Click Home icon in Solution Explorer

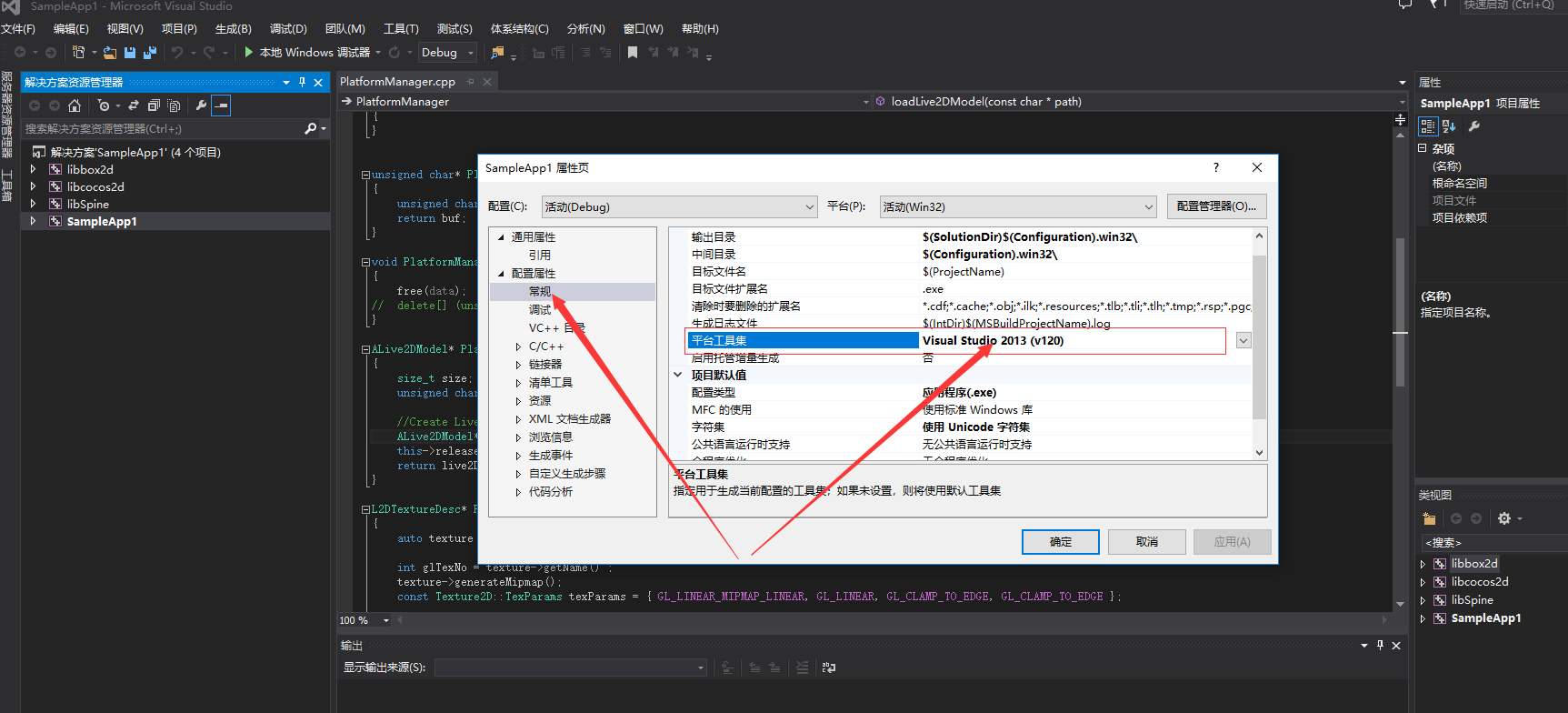pos(75,105)
